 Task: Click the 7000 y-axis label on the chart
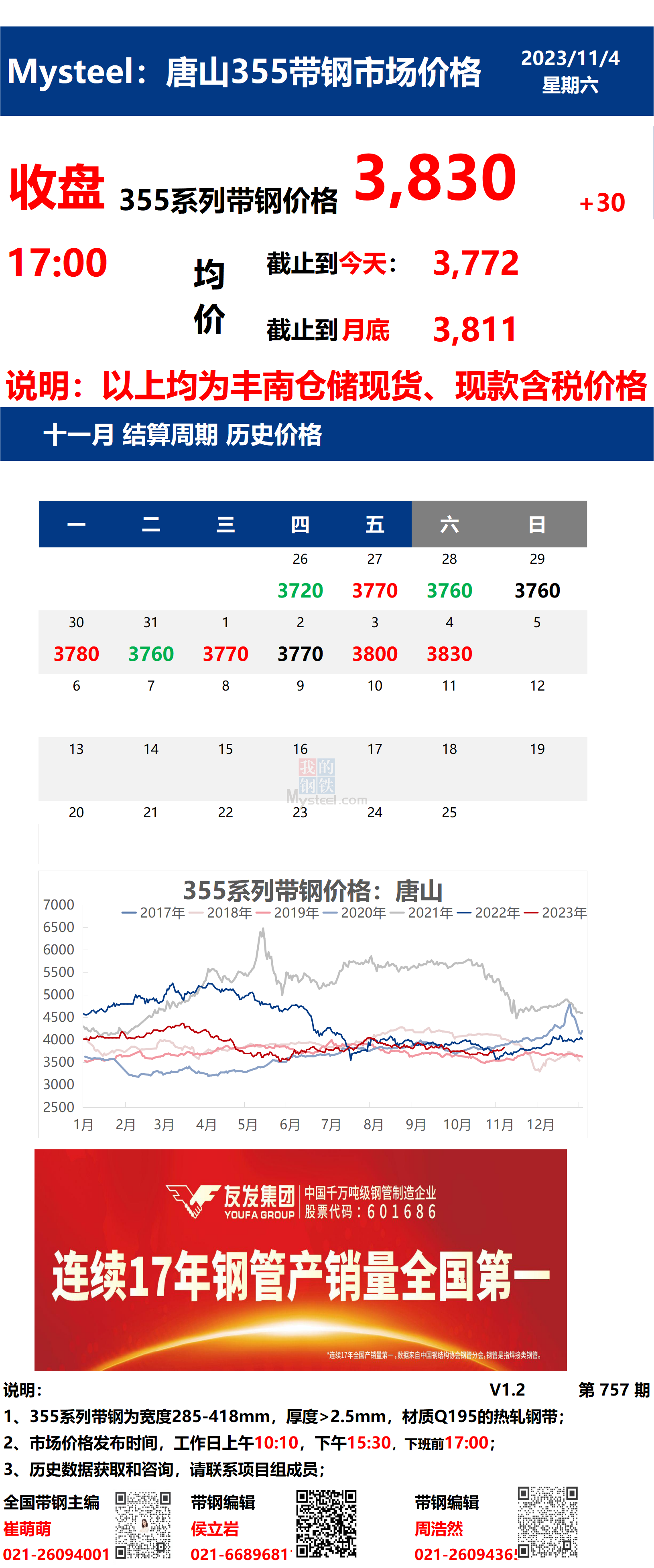tap(59, 905)
